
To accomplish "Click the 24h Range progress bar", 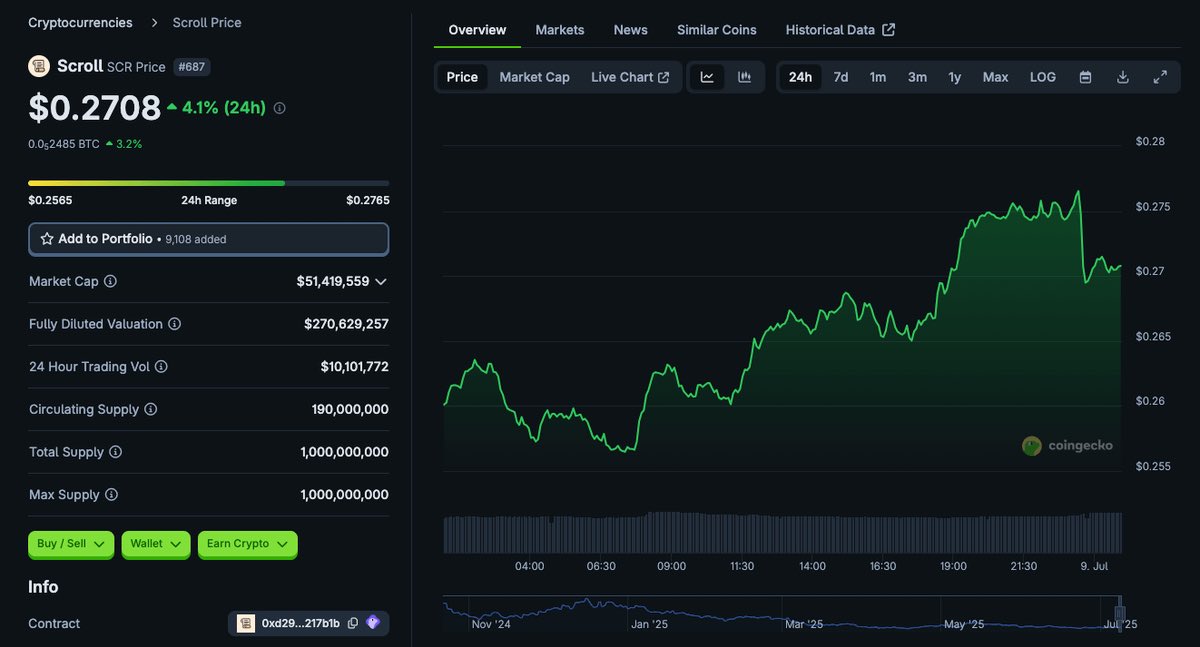I will 208,183.
